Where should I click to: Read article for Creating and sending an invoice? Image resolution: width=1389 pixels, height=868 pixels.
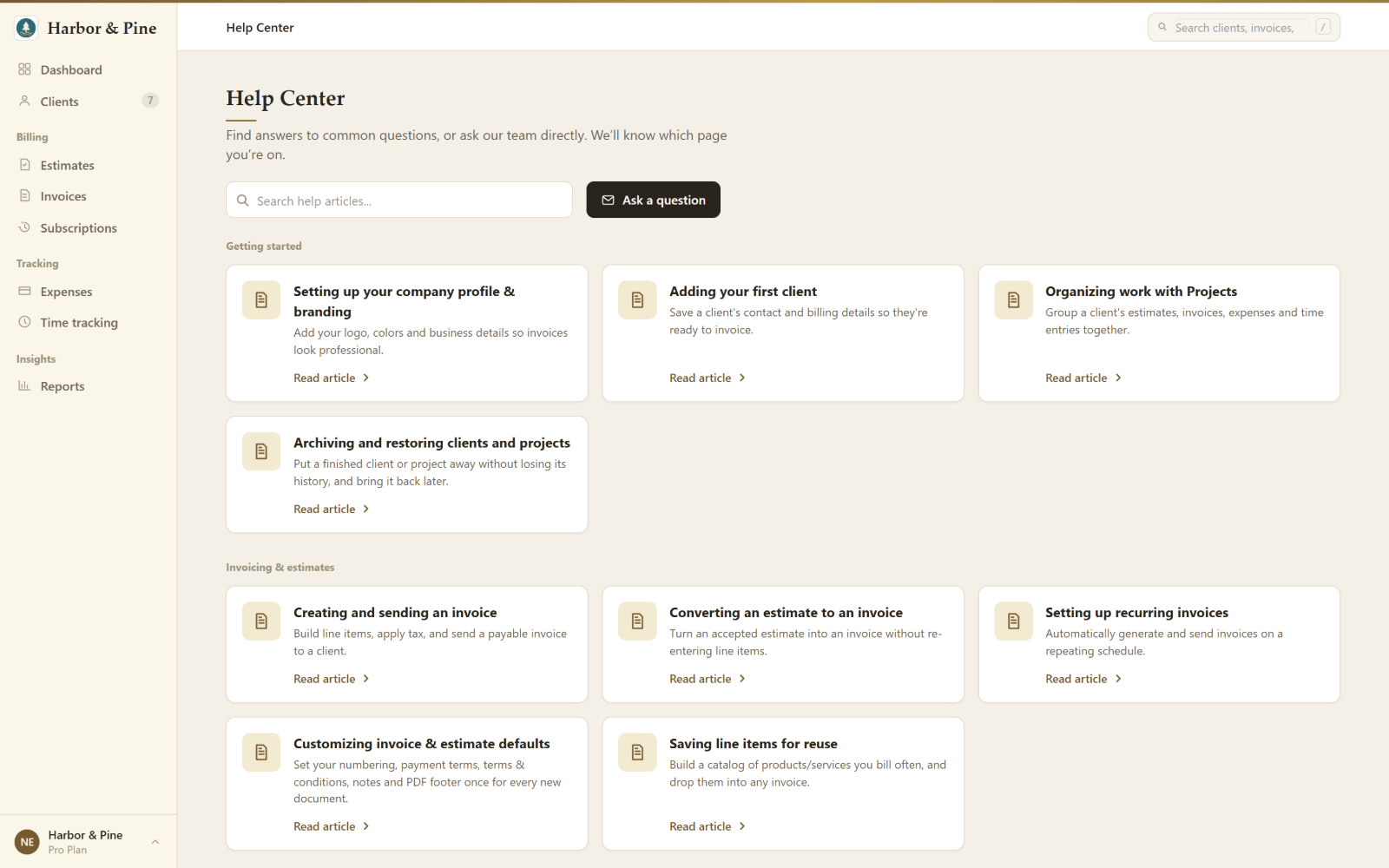point(332,679)
